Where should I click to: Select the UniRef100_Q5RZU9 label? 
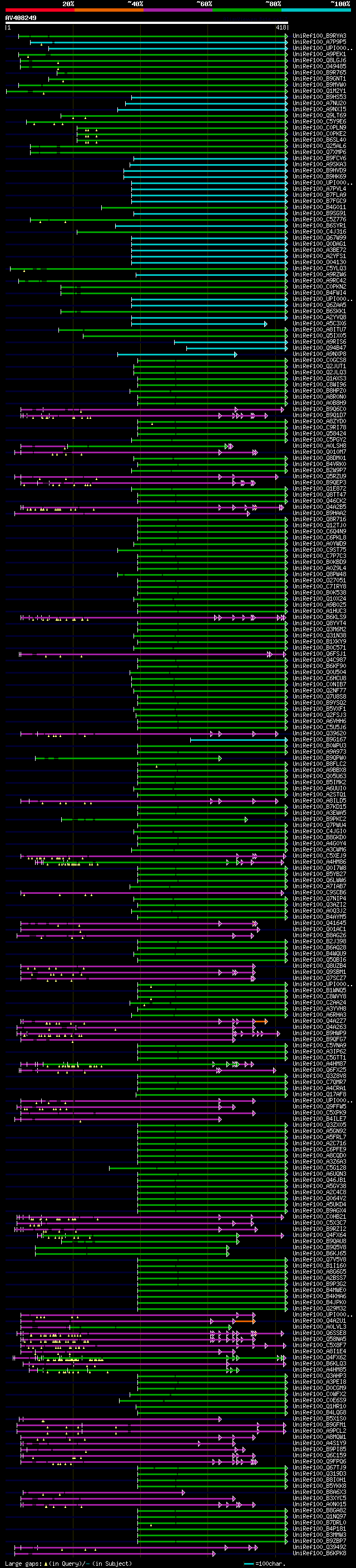tap(319, 476)
